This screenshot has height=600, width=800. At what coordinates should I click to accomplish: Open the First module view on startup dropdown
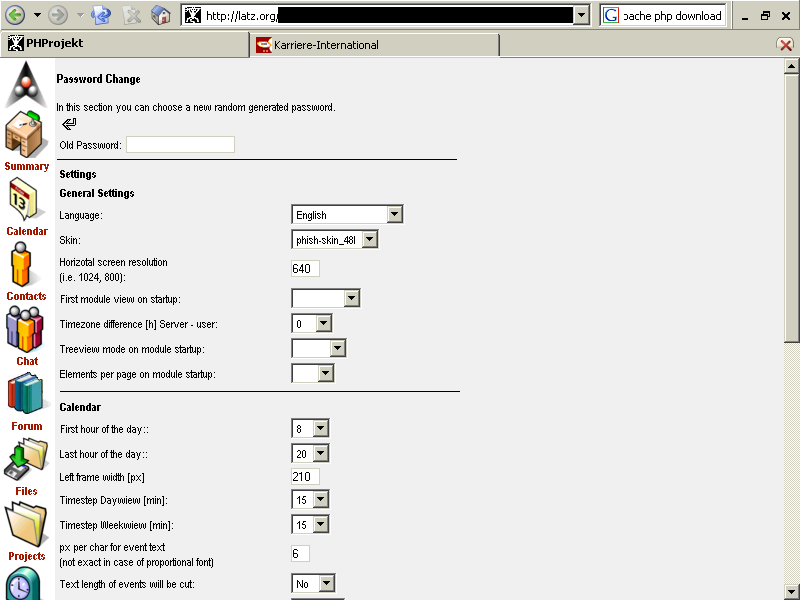pyautogui.click(x=326, y=298)
